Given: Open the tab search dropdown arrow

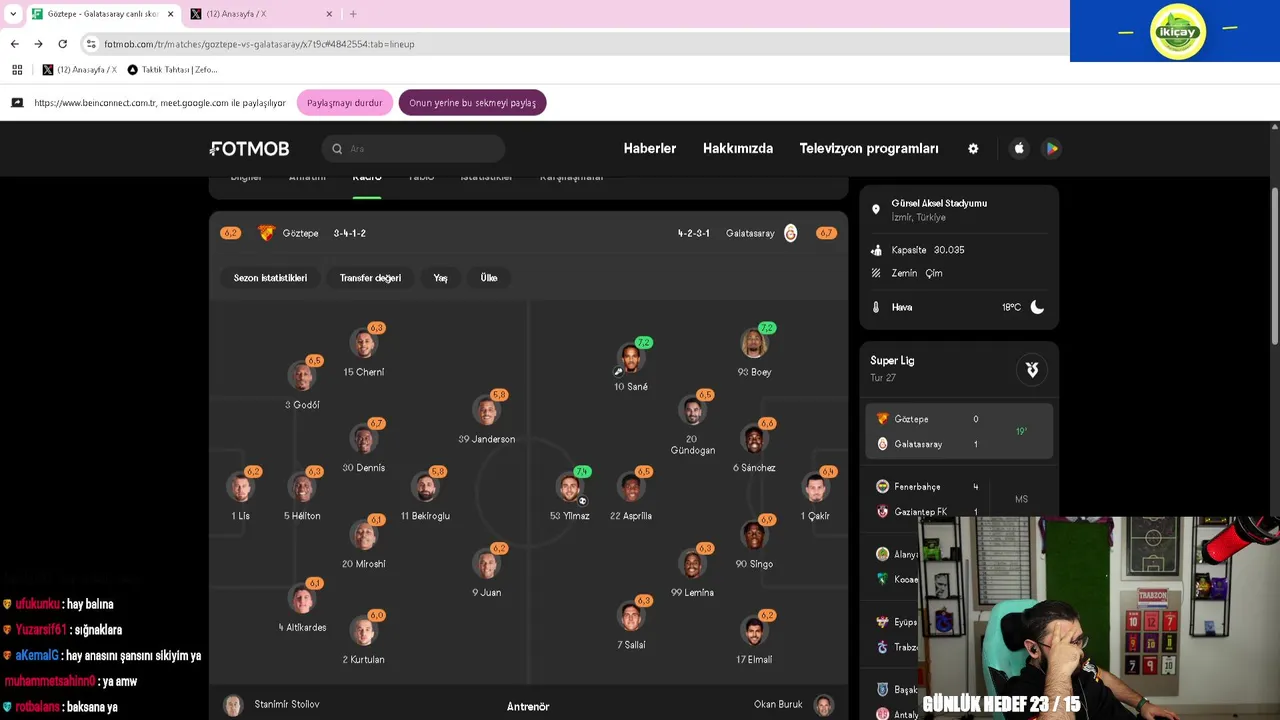Looking at the screenshot, I should coord(13,14).
